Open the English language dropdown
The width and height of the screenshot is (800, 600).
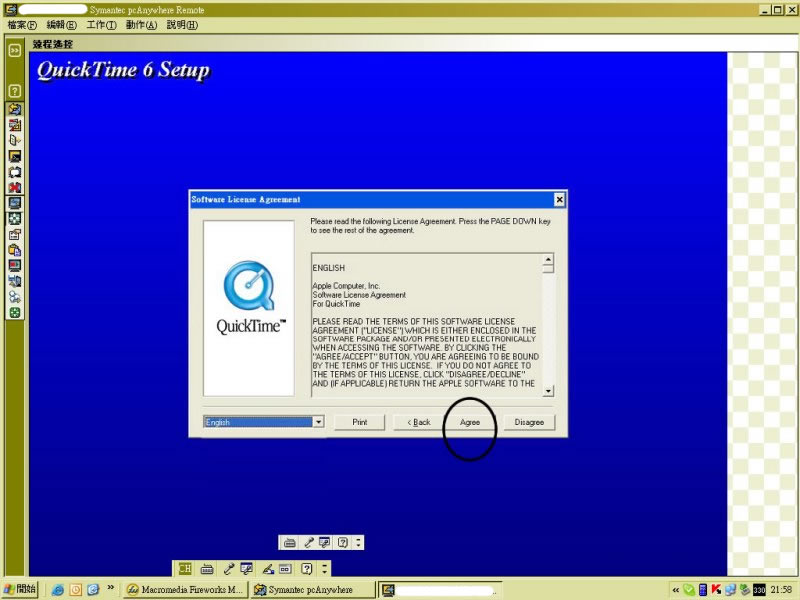pyautogui.click(x=318, y=422)
